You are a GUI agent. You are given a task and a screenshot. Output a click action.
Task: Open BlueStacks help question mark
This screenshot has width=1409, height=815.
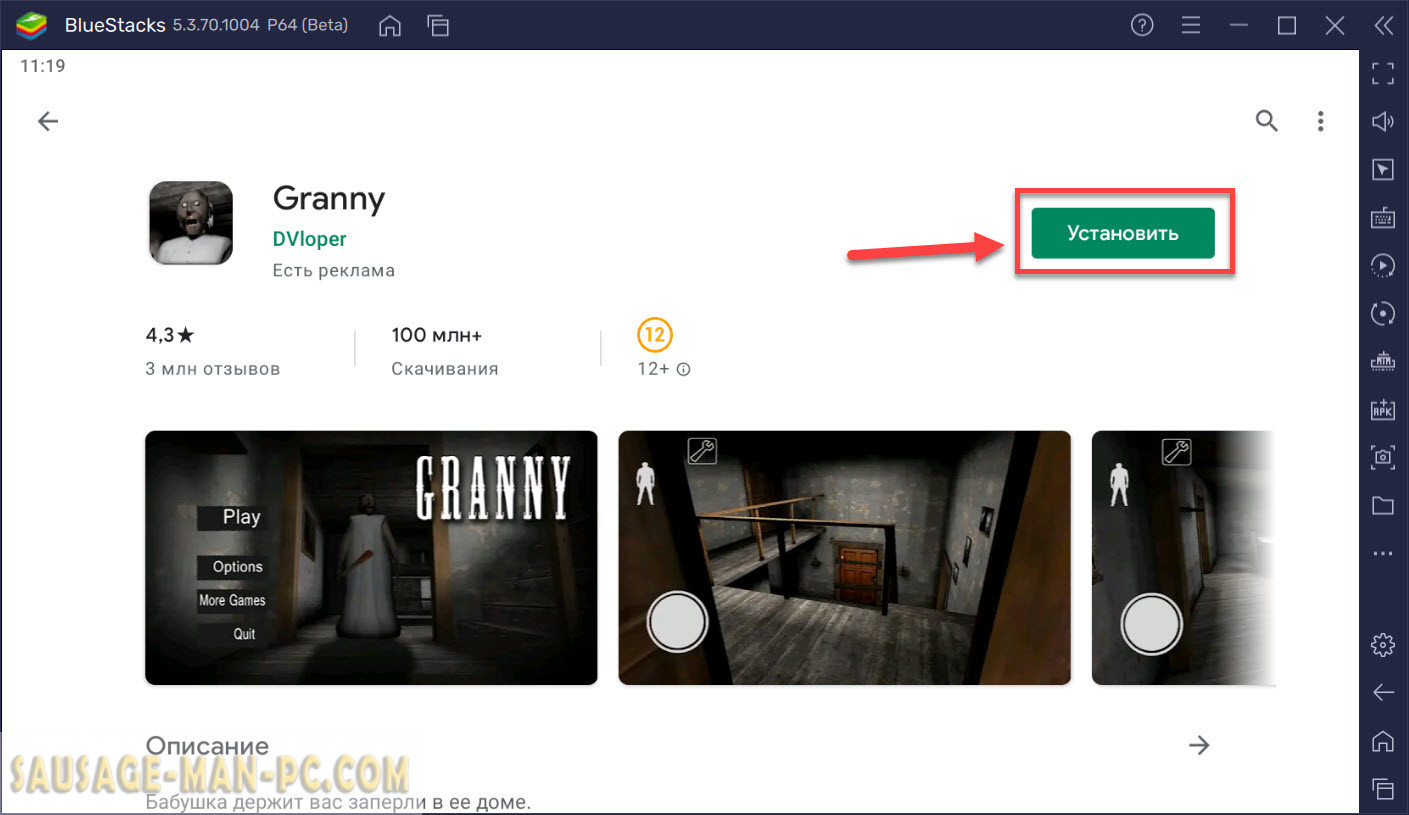point(1142,25)
